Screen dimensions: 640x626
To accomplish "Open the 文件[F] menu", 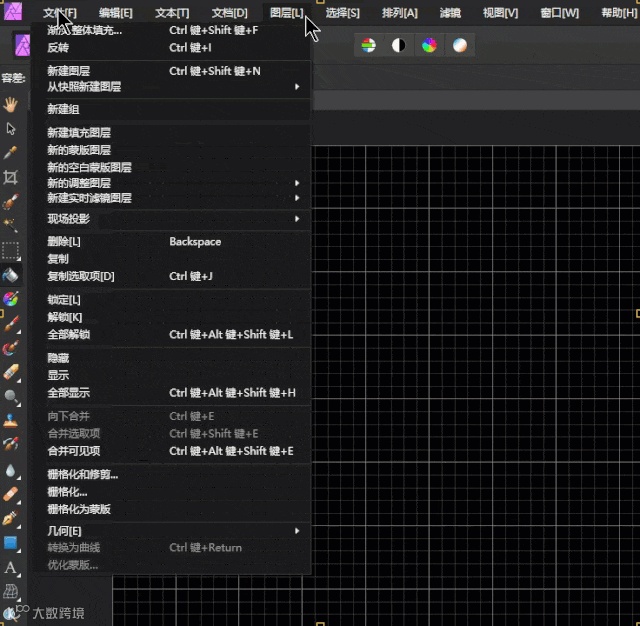I will point(60,13).
